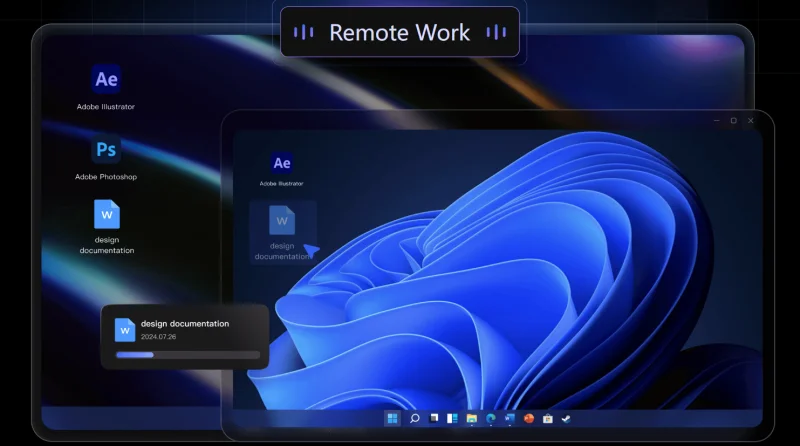The height and width of the screenshot is (446, 800).
Task: Launch File Explorer from the taskbar
Action: pos(471,418)
